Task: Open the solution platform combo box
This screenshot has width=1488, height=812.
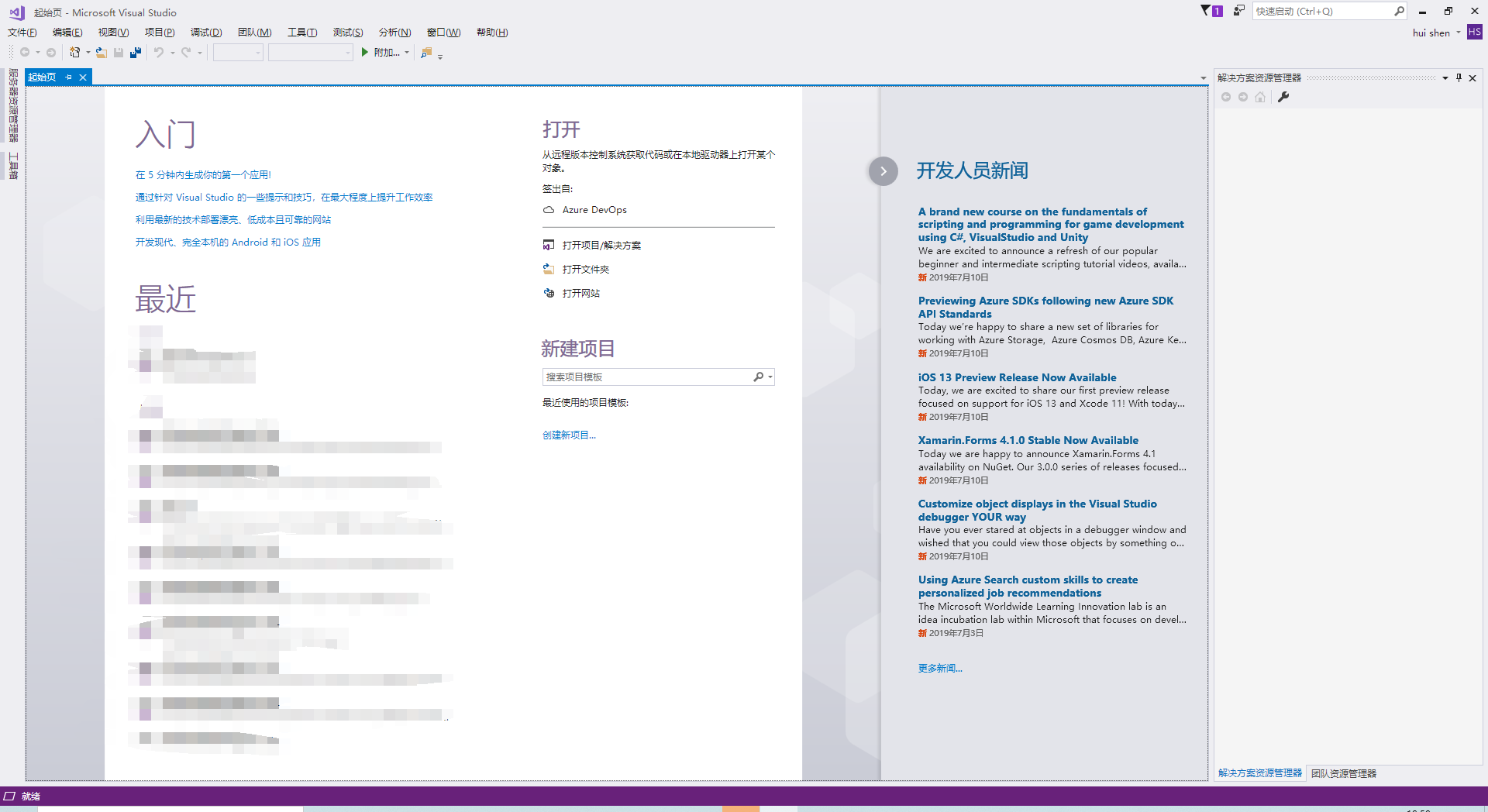Action: pyautogui.click(x=311, y=53)
